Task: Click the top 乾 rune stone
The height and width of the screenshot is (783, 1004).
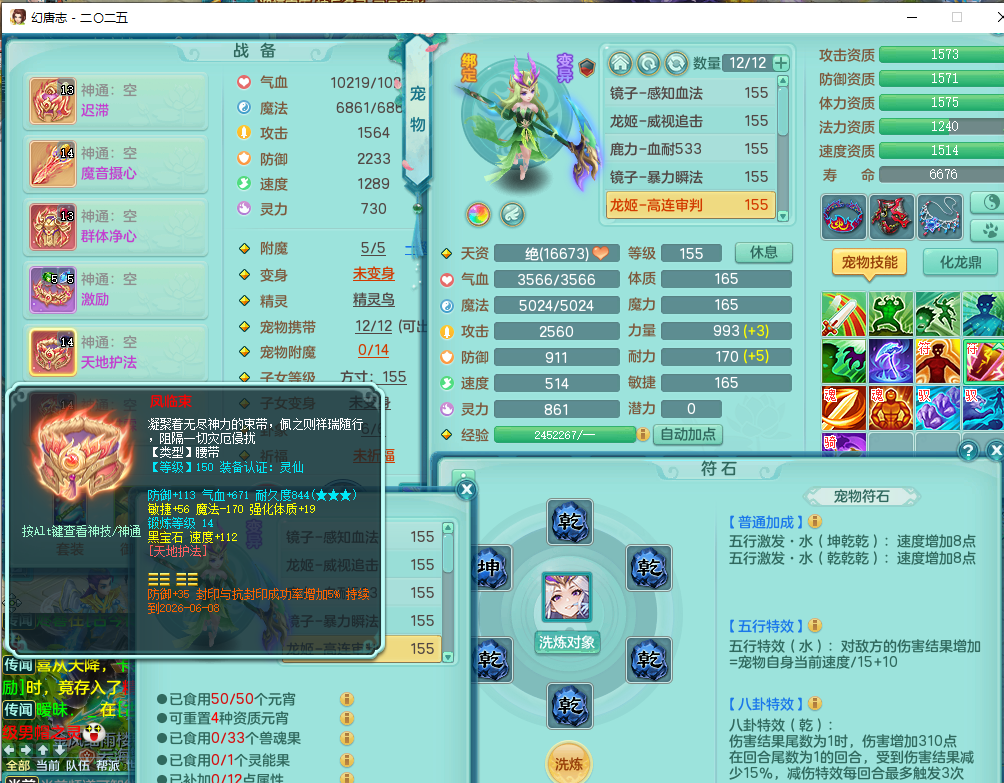Action: point(570,522)
